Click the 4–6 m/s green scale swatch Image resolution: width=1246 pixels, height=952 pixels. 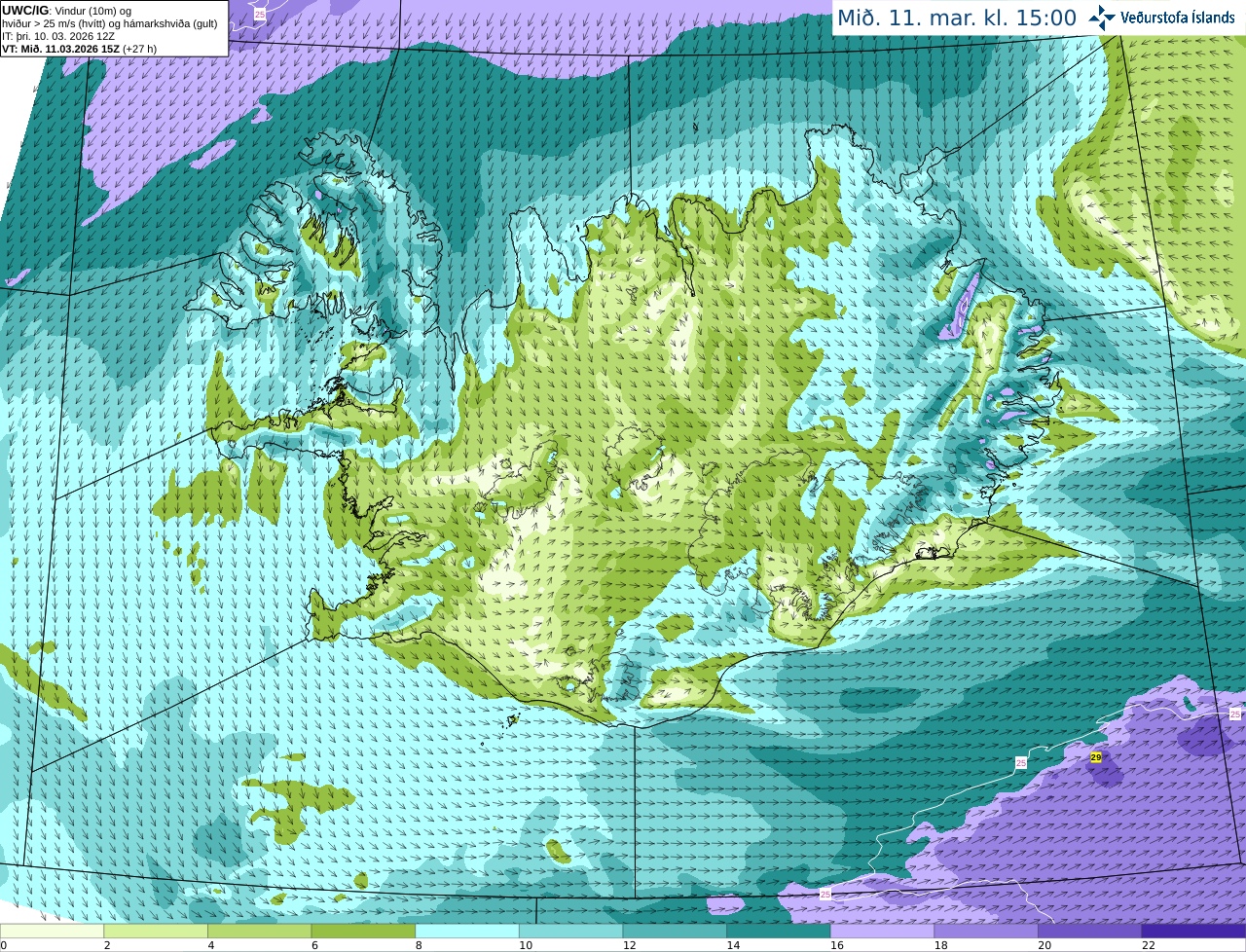pyautogui.click(x=259, y=931)
